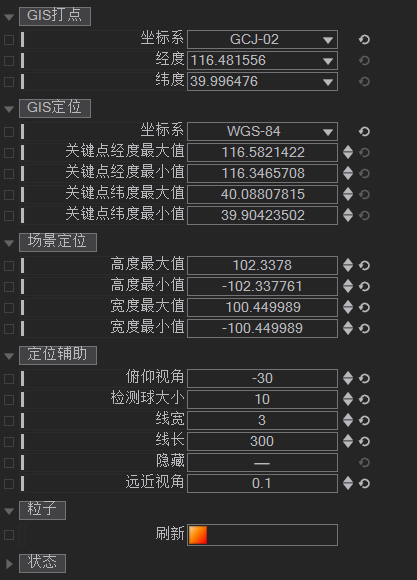Click the 线宽 value field

(262, 421)
